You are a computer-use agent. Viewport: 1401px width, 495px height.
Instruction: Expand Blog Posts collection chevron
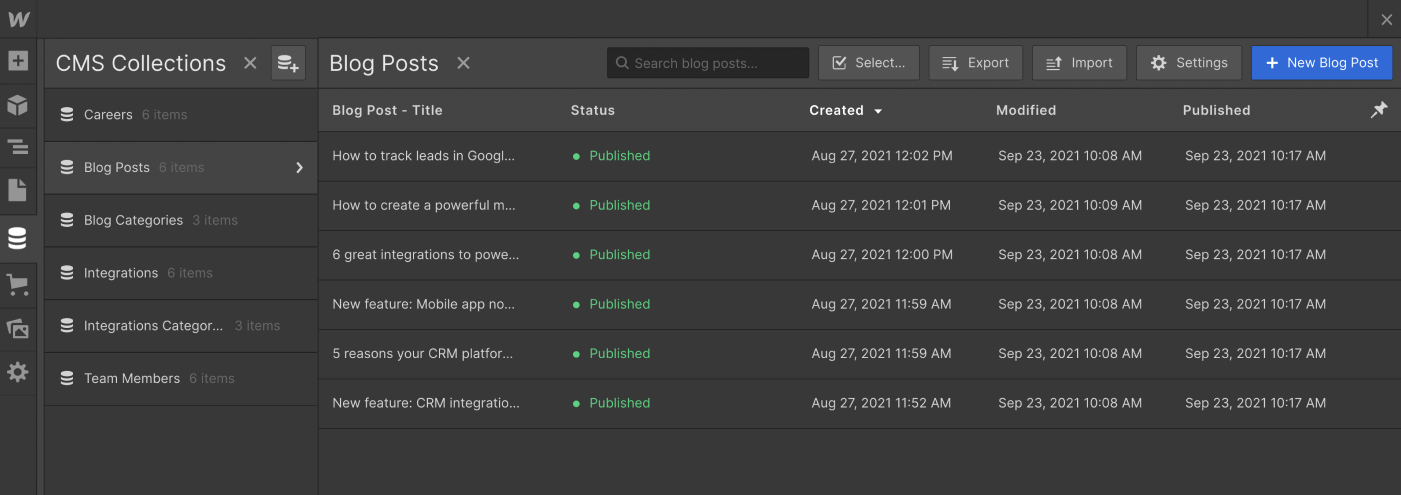(298, 168)
